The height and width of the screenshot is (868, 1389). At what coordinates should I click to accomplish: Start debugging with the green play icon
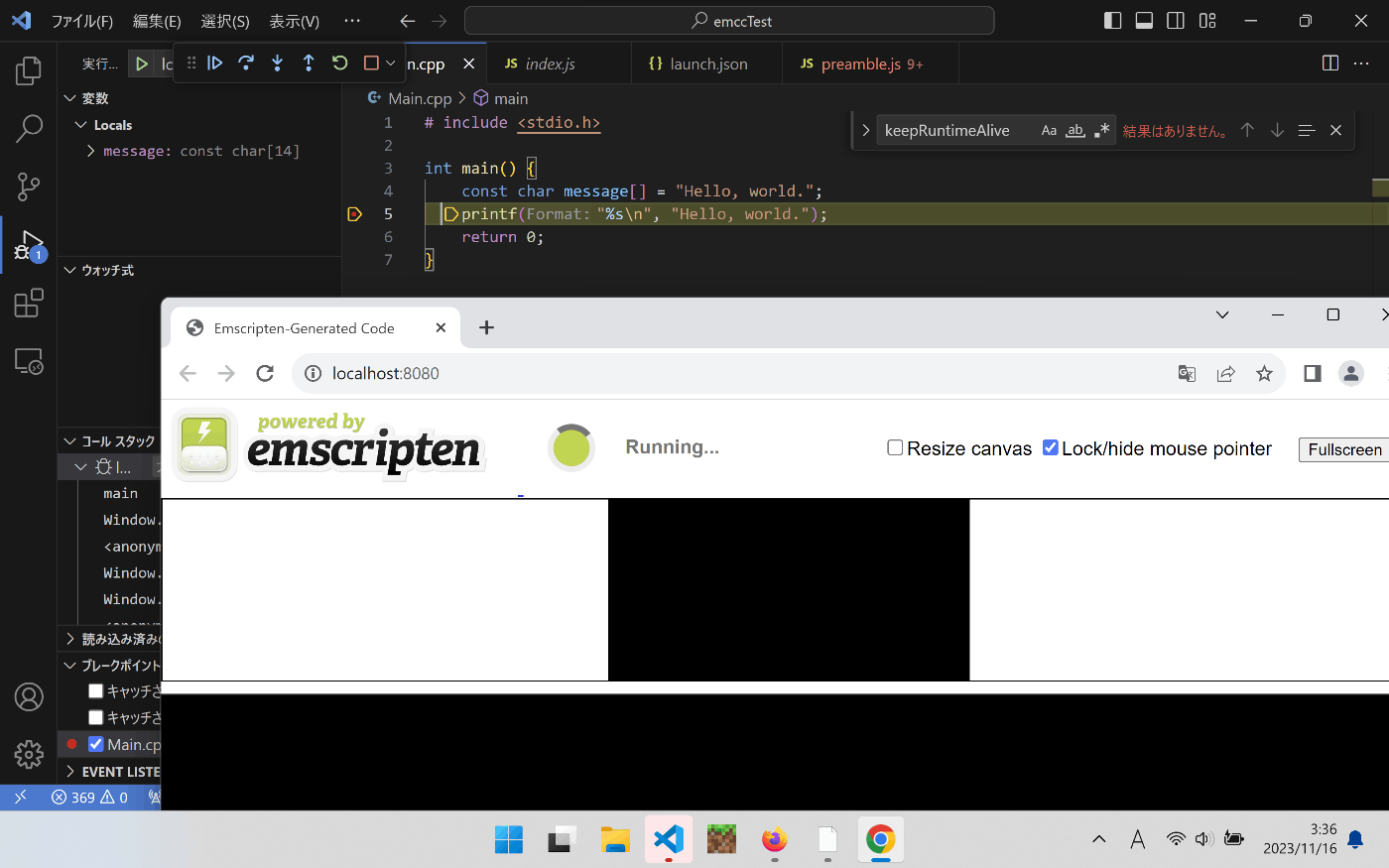[x=142, y=63]
